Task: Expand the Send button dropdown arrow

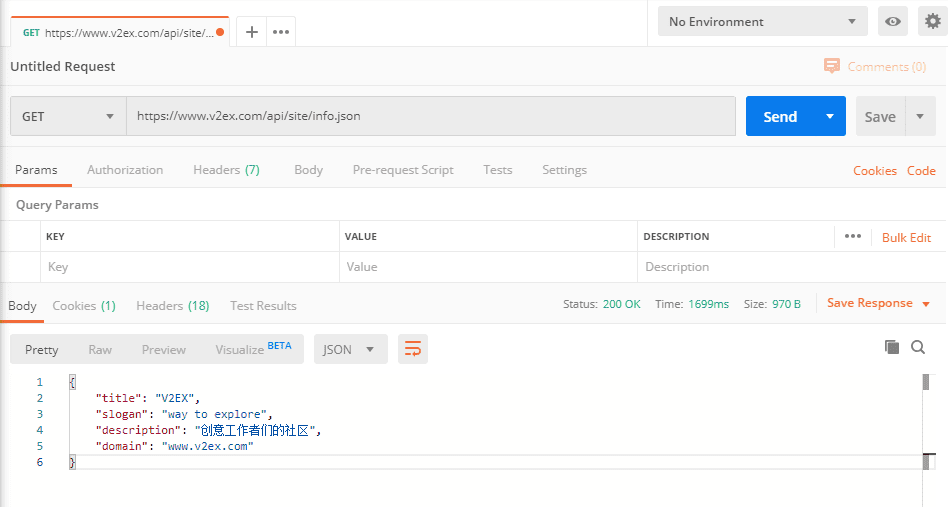Action: point(830,116)
